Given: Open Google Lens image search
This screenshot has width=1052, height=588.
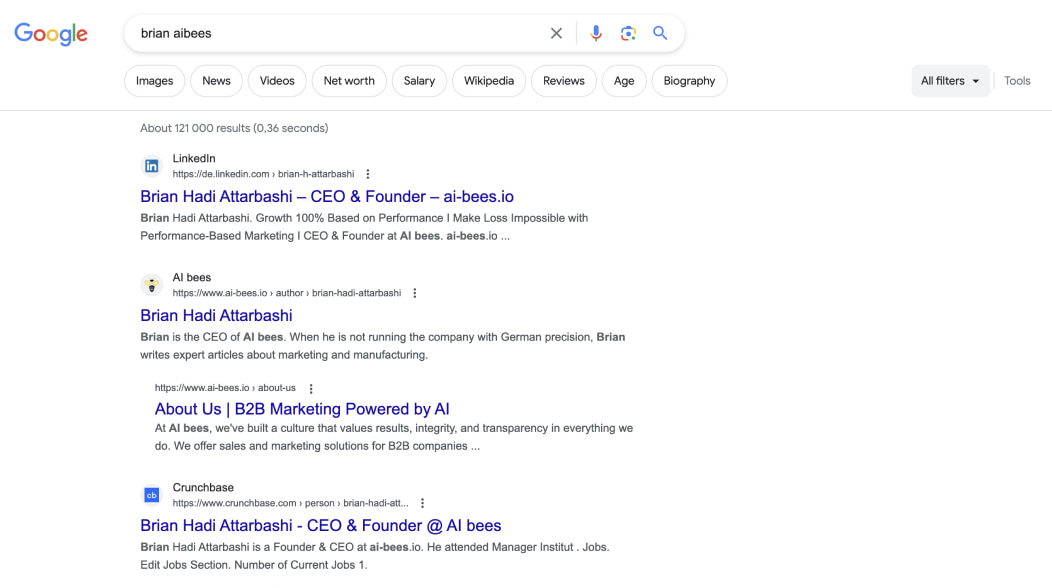Looking at the screenshot, I should 628,33.
